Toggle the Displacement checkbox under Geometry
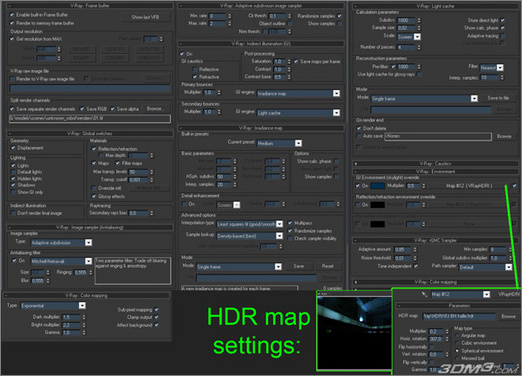 [13, 148]
